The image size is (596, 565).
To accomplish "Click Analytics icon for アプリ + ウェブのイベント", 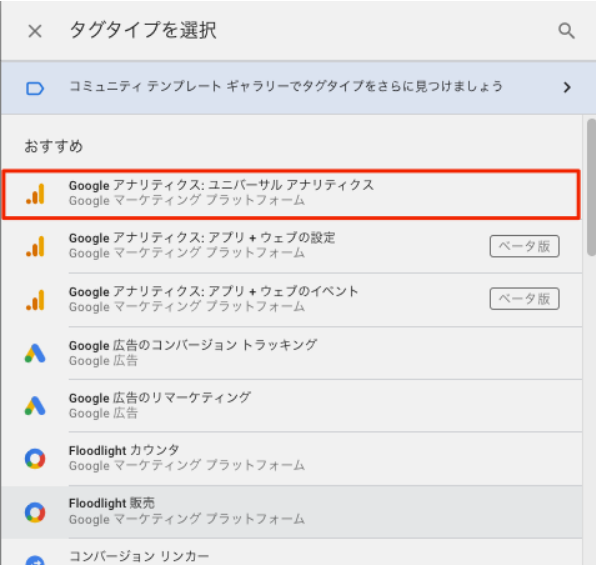I will point(35,300).
